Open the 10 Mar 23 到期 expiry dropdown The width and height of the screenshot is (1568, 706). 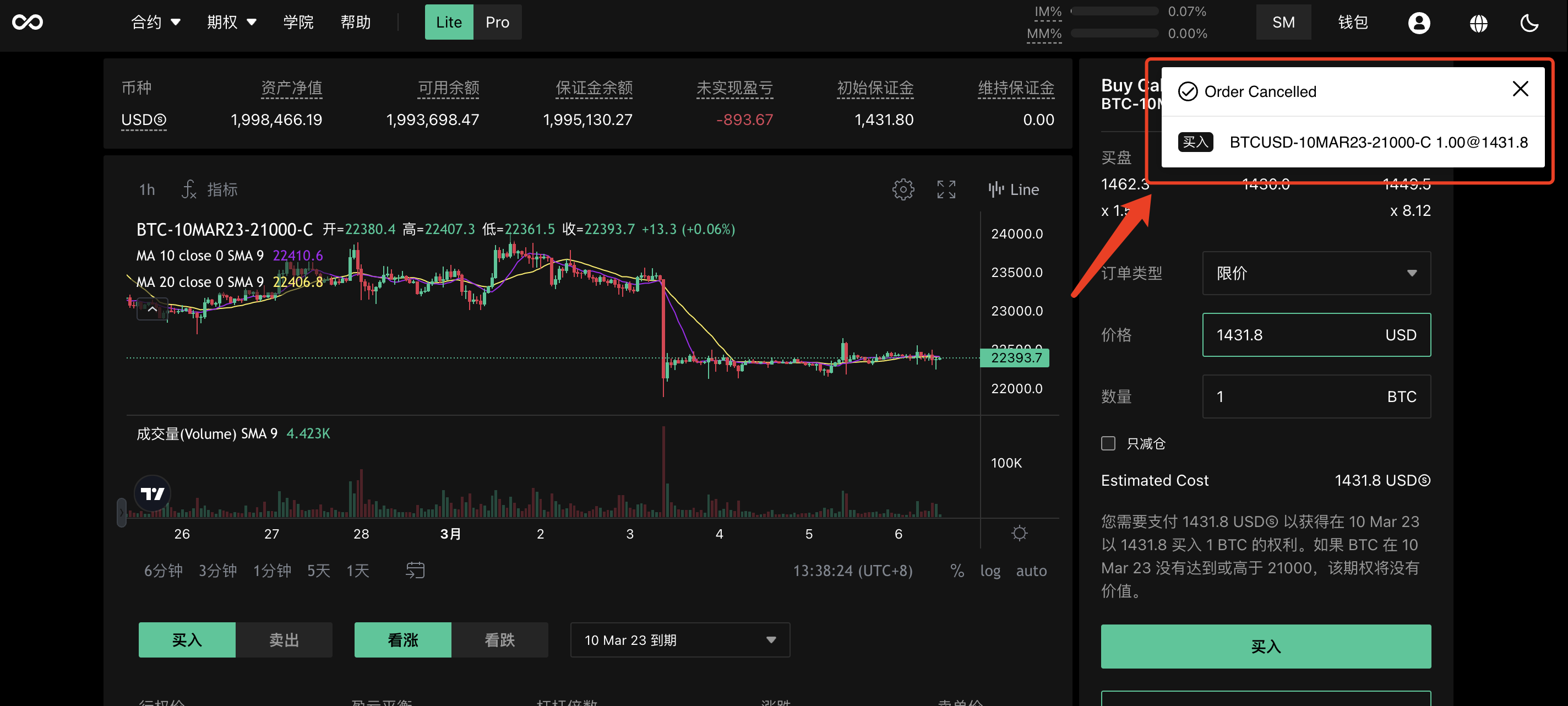[x=680, y=640]
